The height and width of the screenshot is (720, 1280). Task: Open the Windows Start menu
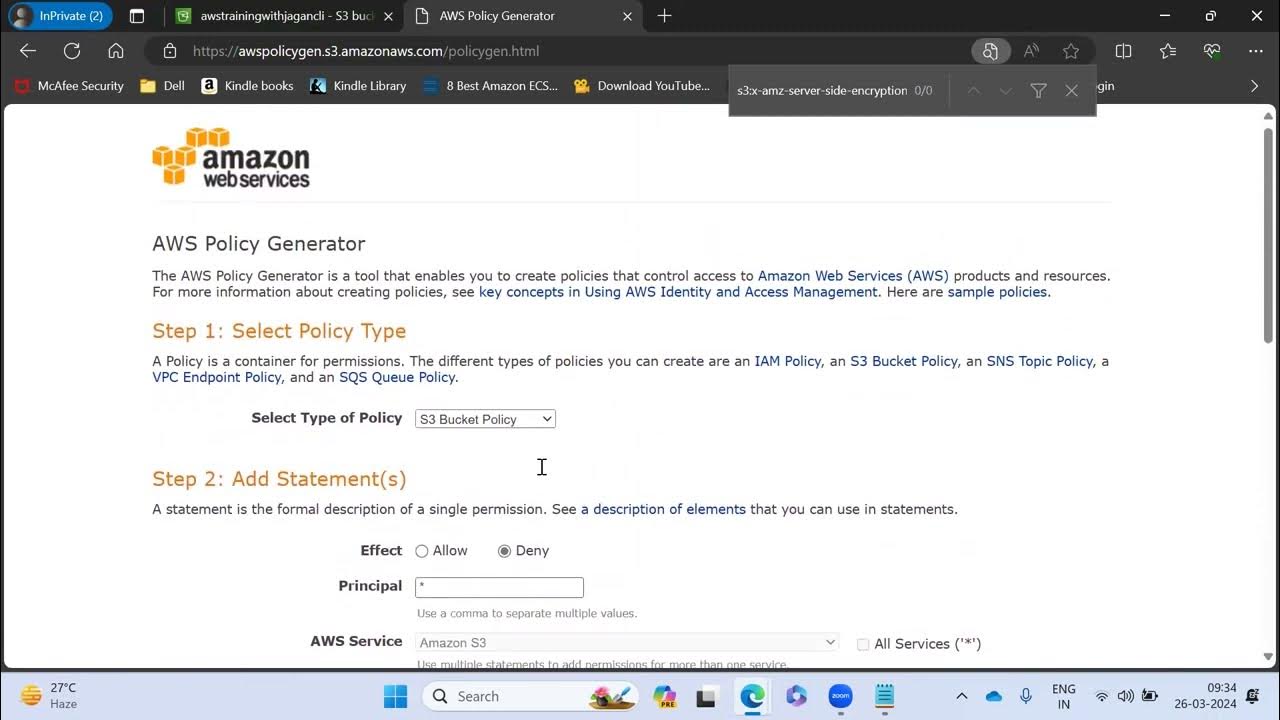(x=396, y=696)
